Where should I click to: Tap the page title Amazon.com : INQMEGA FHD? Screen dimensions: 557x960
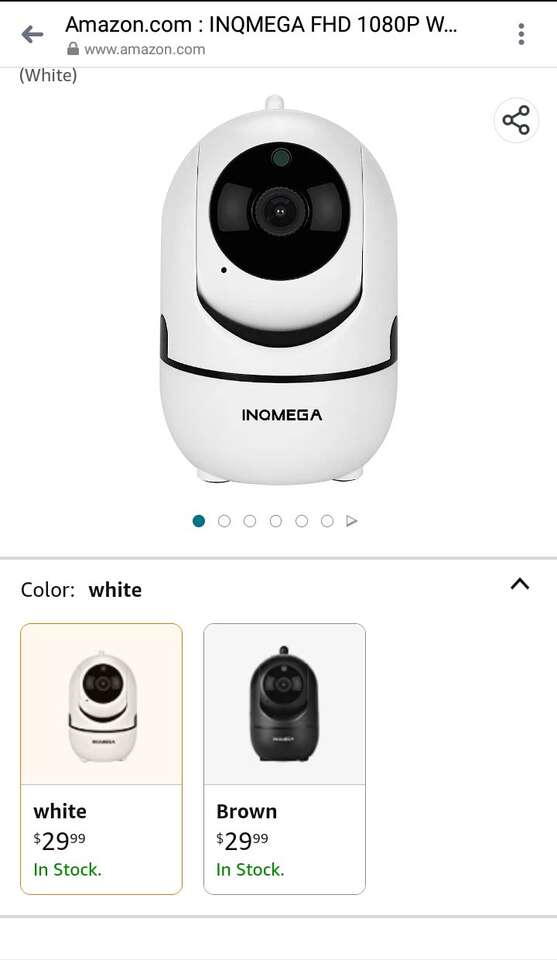pos(261,24)
